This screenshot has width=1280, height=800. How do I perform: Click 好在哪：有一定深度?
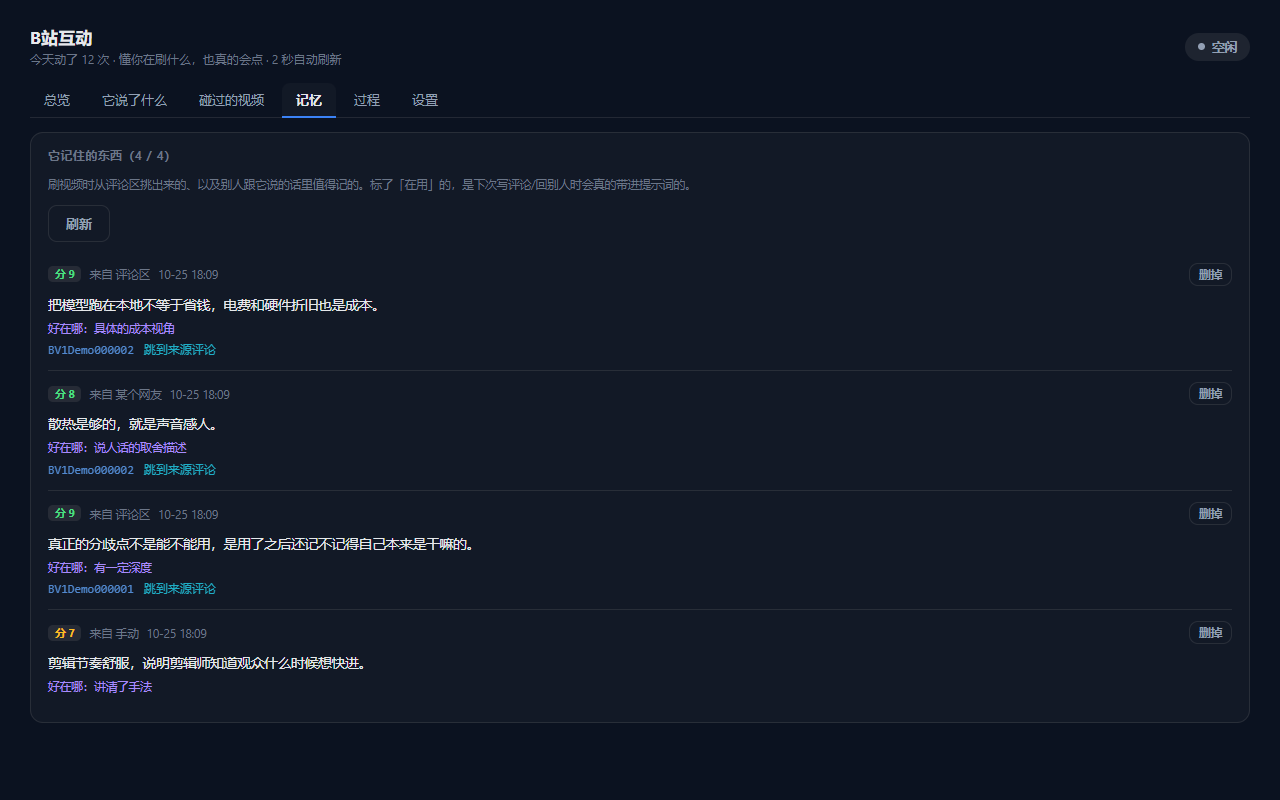pos(100,568)
